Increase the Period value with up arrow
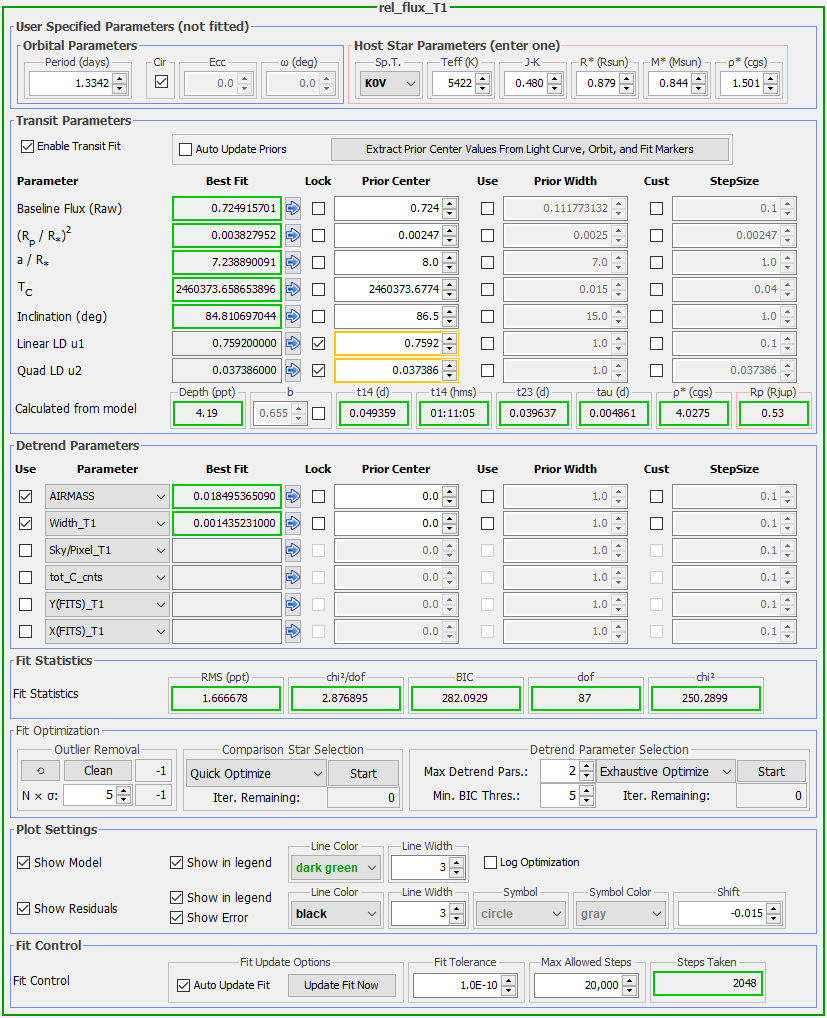827x1018 pixels. point(119,78)
